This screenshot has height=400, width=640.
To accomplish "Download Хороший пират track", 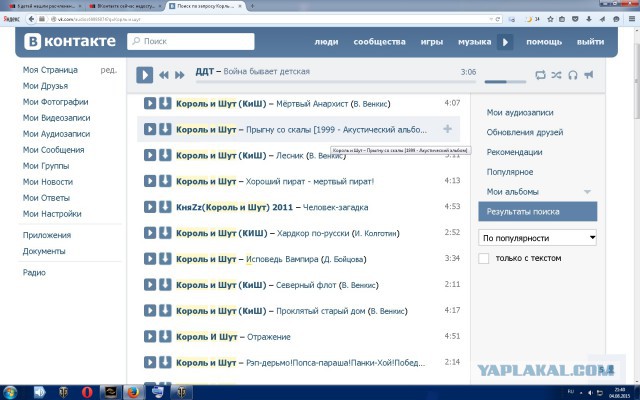I will [165, 181].
